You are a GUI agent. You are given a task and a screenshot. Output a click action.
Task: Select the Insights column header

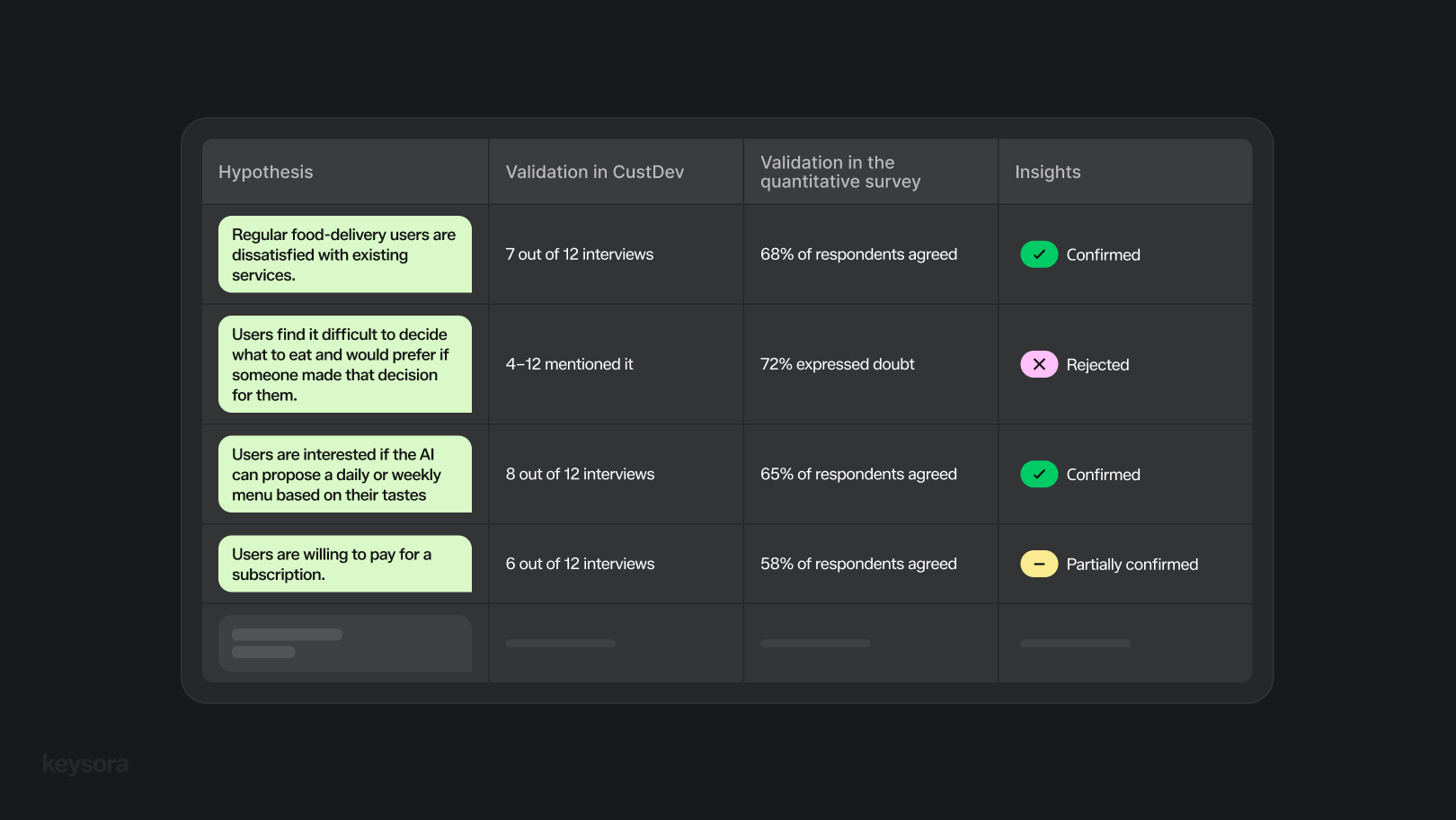click(1047, 172)
